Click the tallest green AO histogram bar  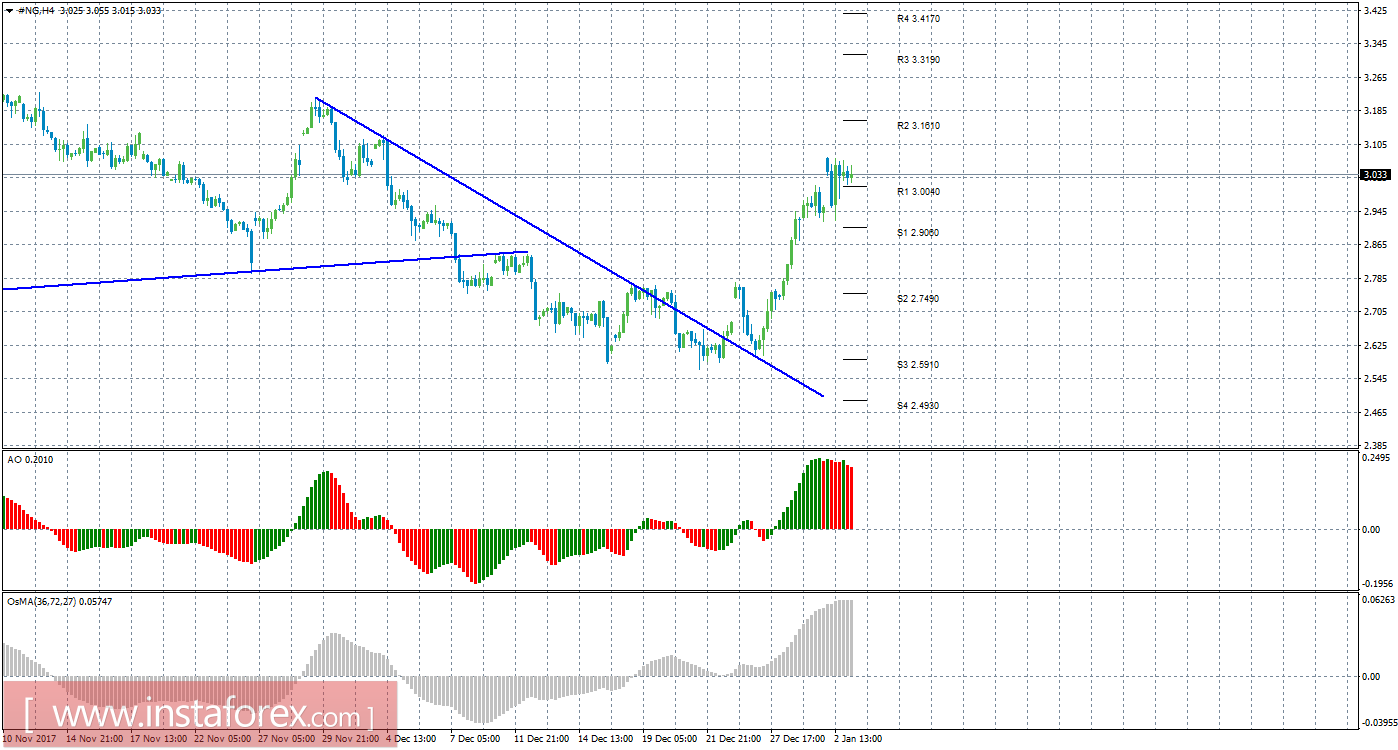[817, 494]
